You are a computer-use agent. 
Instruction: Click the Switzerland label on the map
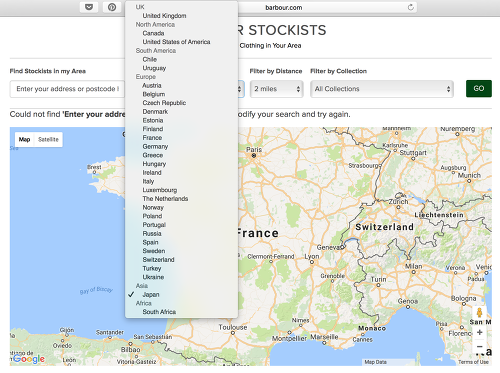coord(385,227)
